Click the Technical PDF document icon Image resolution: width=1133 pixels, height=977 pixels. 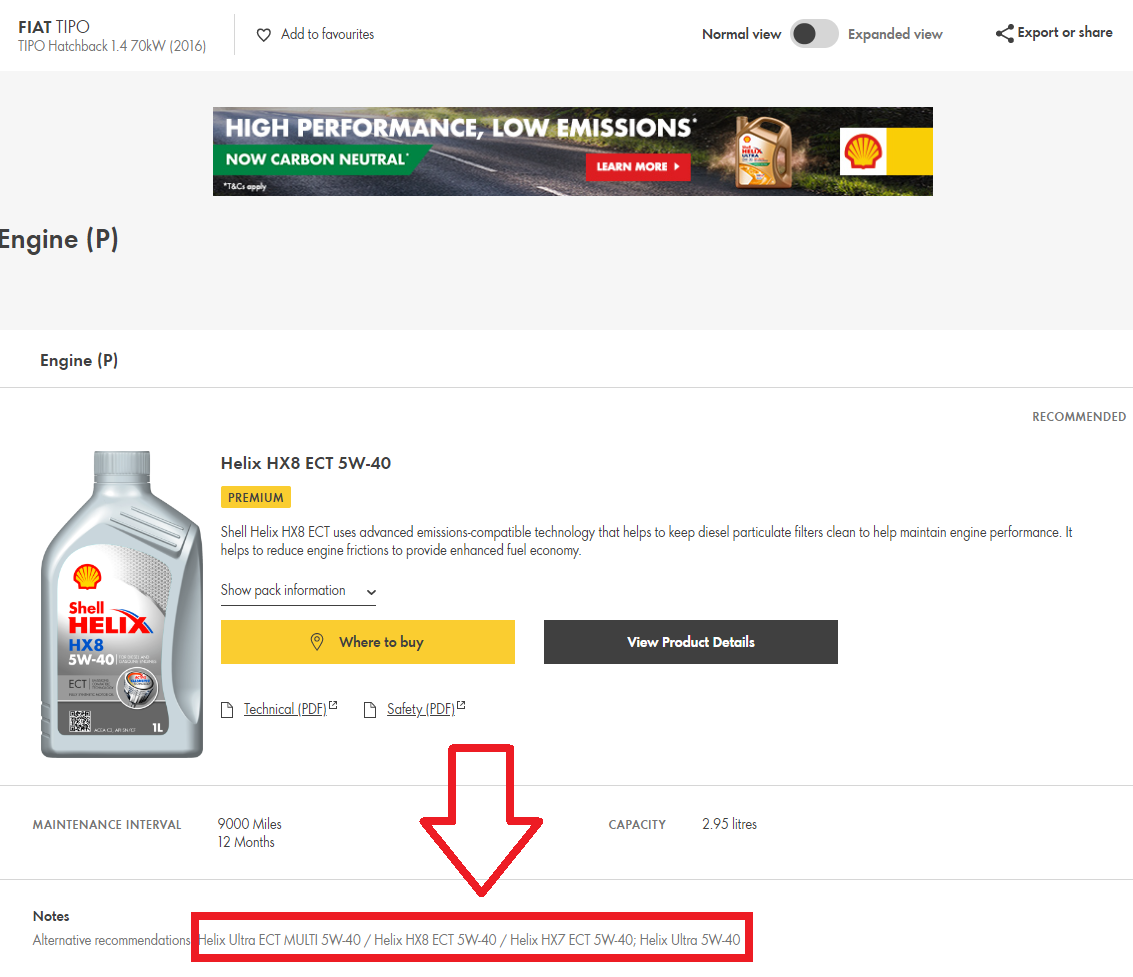point(229,710)
